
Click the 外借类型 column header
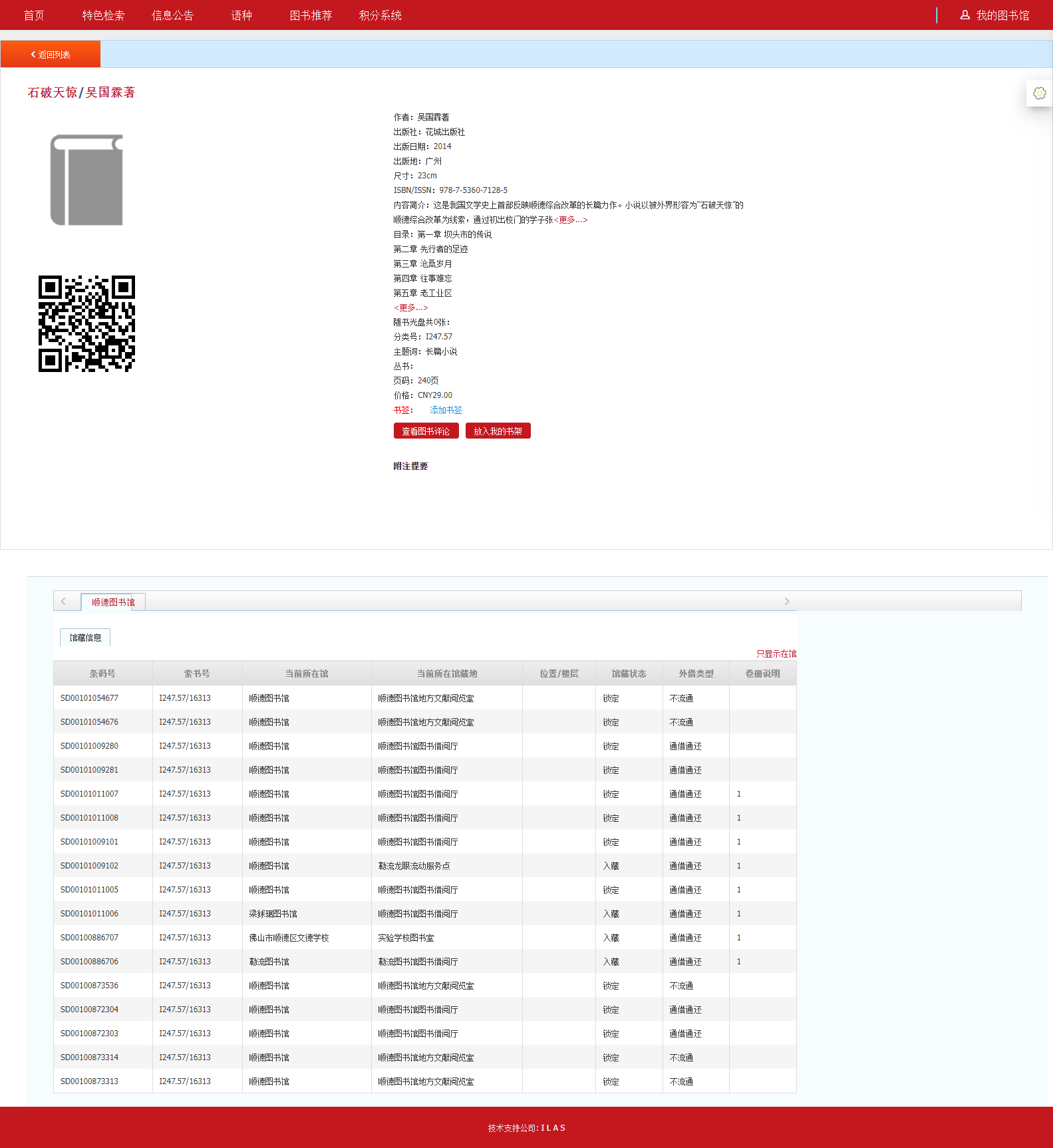click(x=696, y=673)
